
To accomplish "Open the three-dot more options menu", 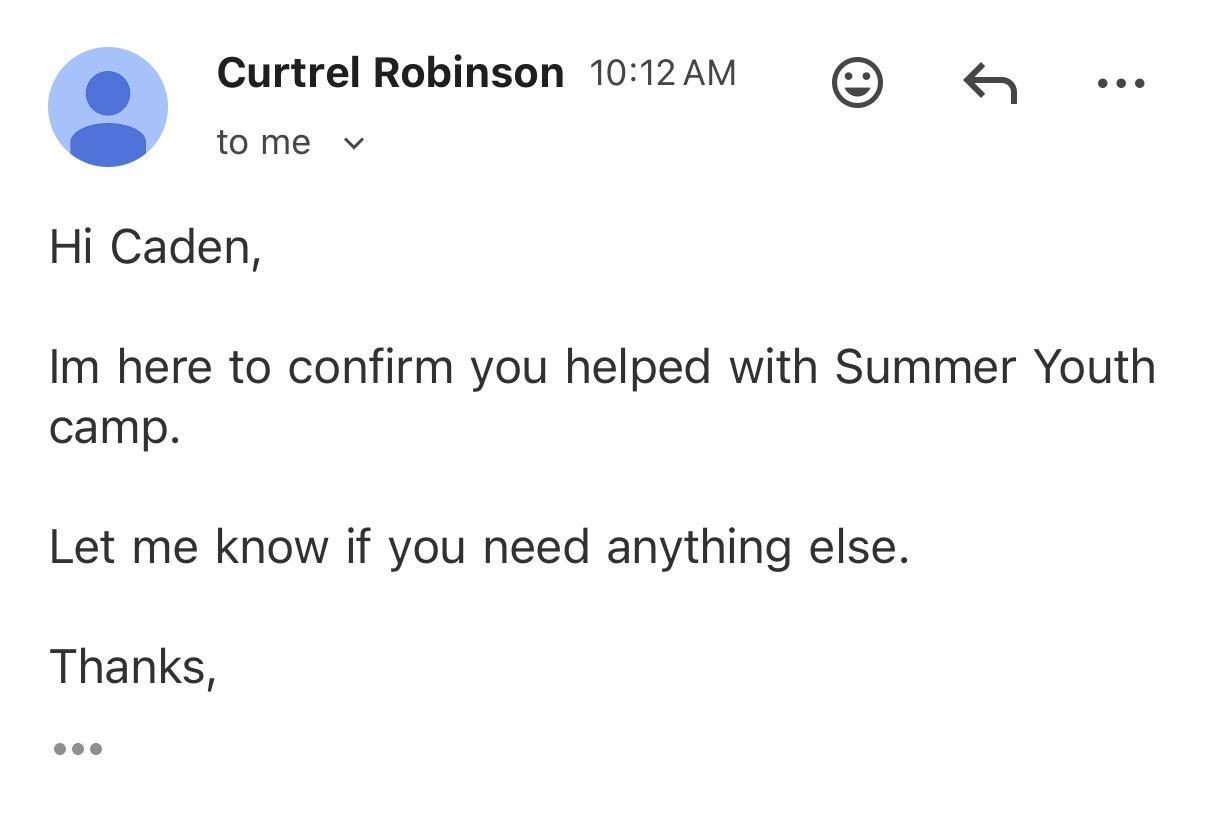I will pyautogui.click(x=1120, y=84).
